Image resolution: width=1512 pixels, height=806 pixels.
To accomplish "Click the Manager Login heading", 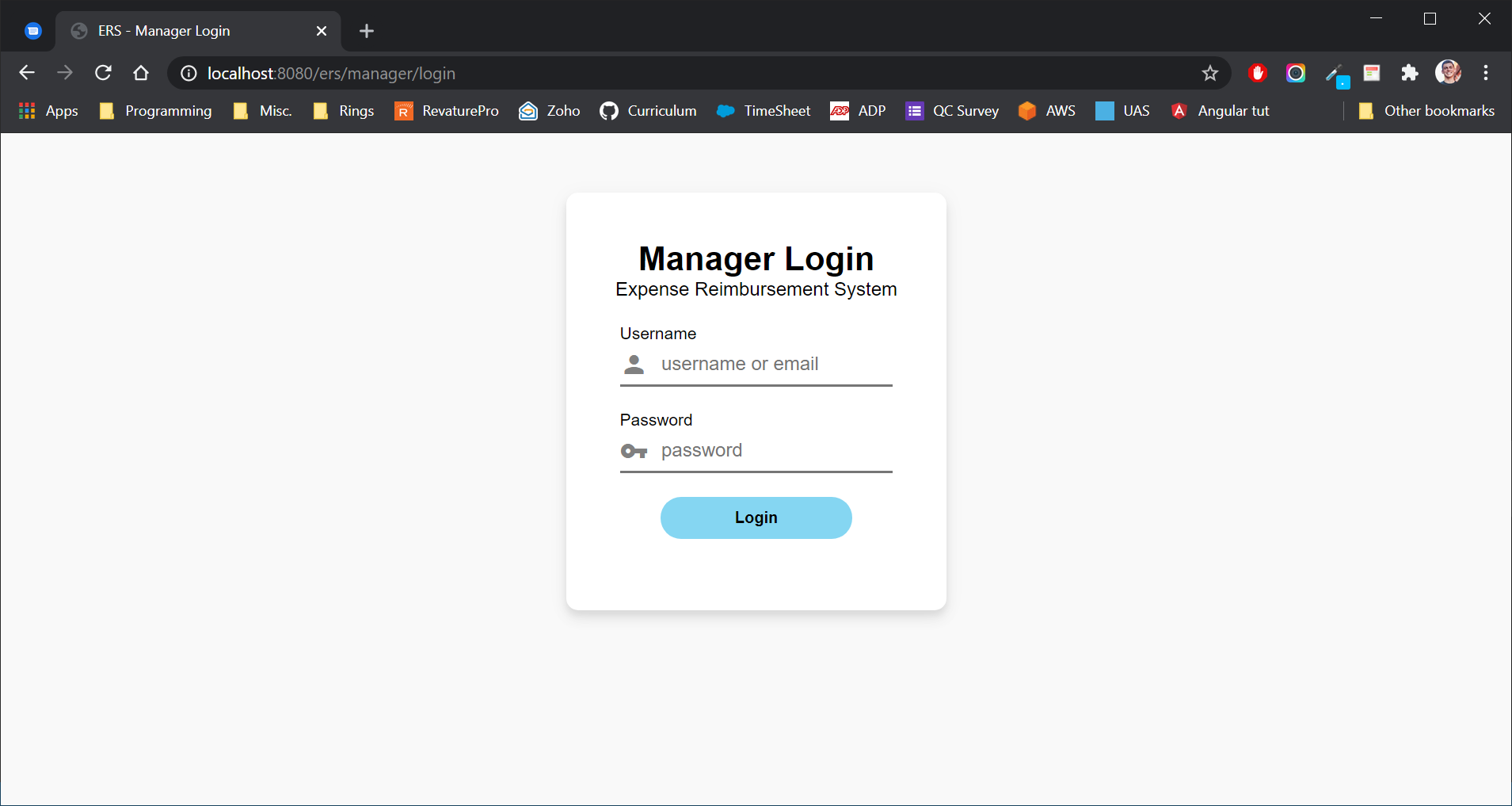I will 756,259.
